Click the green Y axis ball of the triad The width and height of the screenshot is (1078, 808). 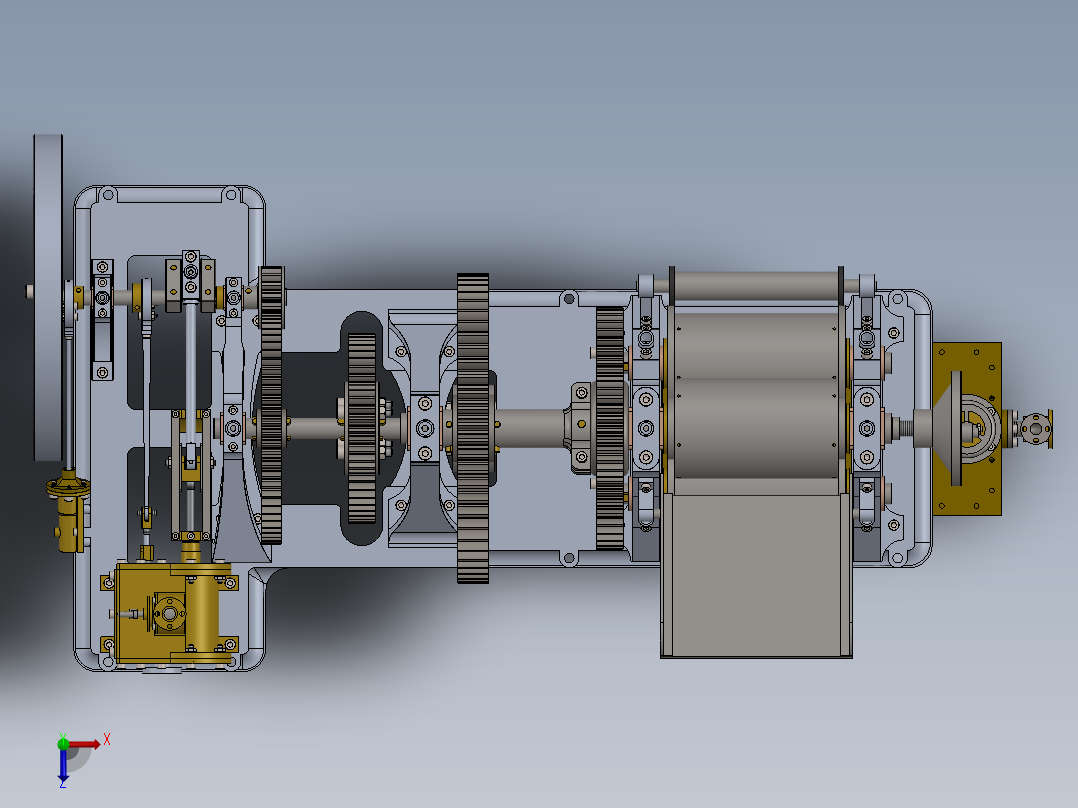(63, 743)
